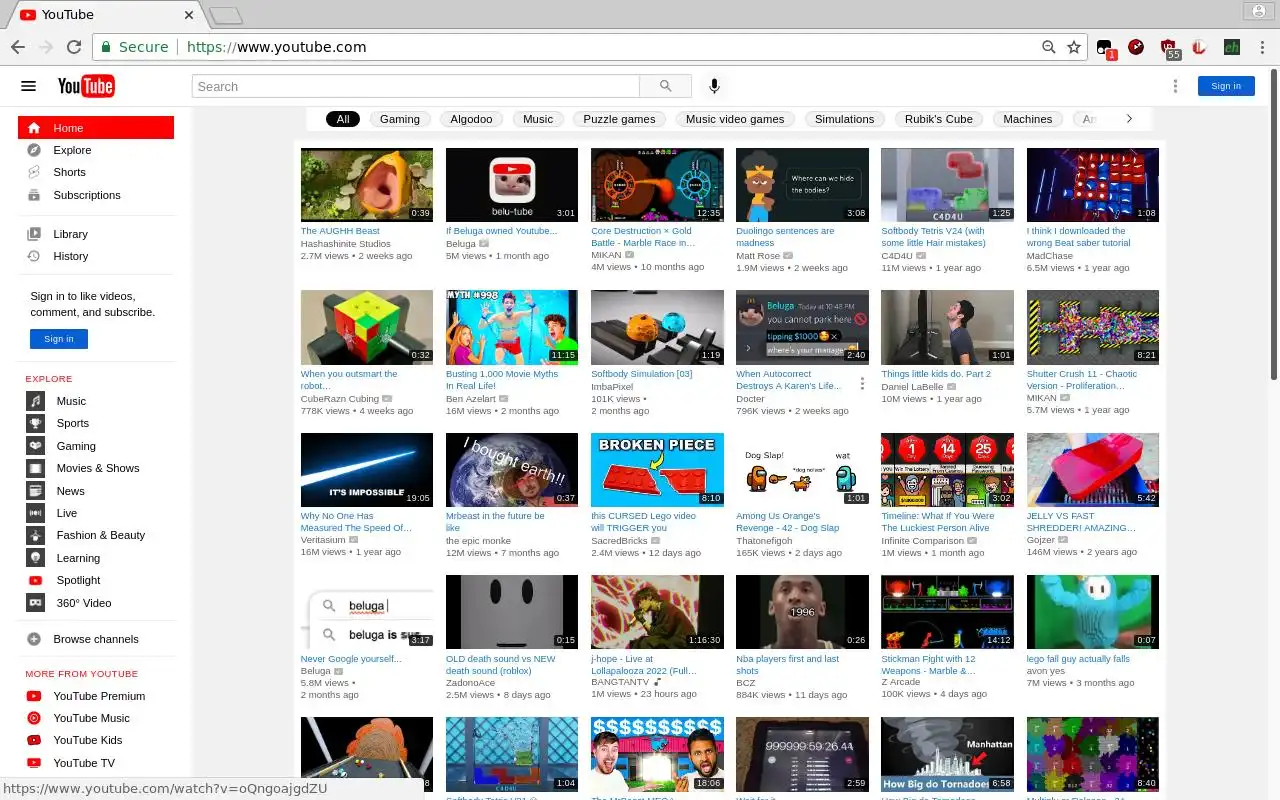Select the Algodoo filter chip
The image size is (1280, 800).
(x=471, y=119)
